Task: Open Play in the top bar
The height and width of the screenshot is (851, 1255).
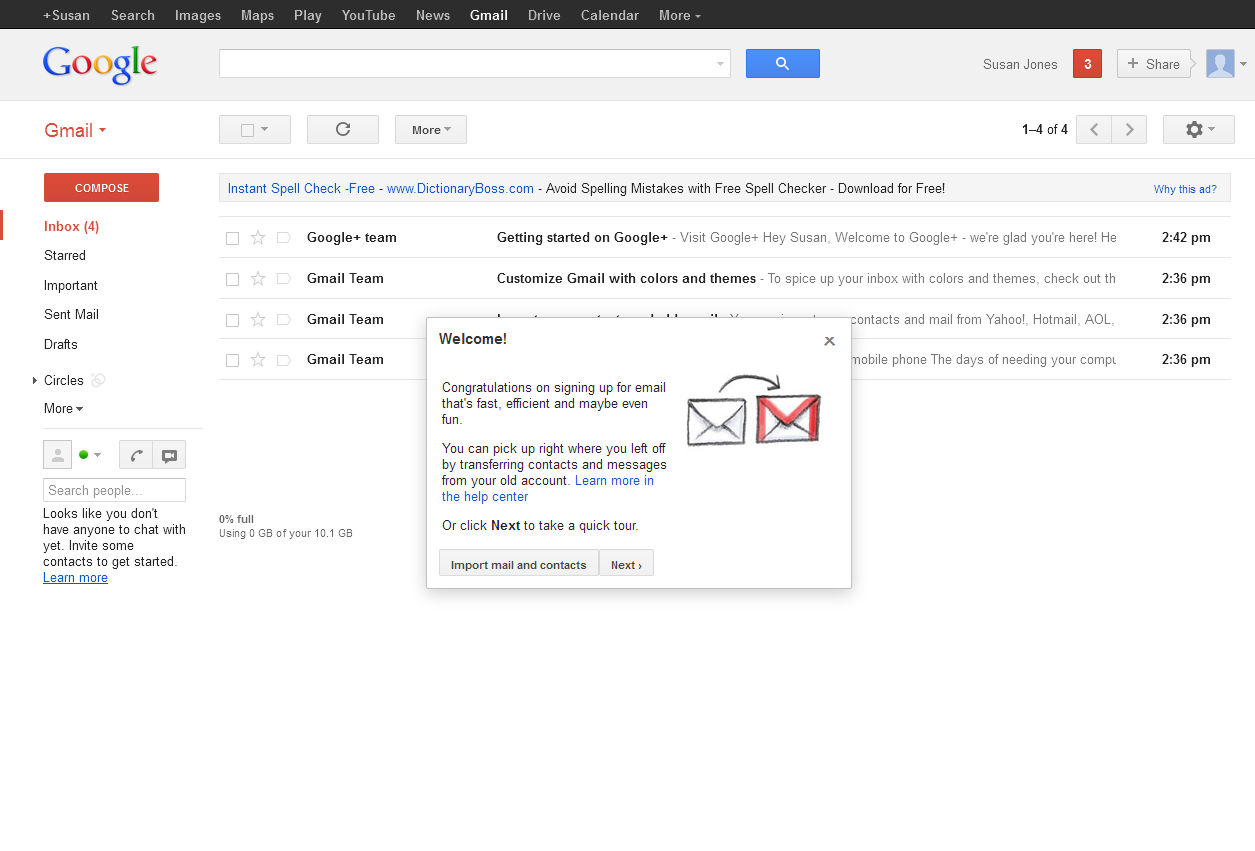Action: [308, 15]
